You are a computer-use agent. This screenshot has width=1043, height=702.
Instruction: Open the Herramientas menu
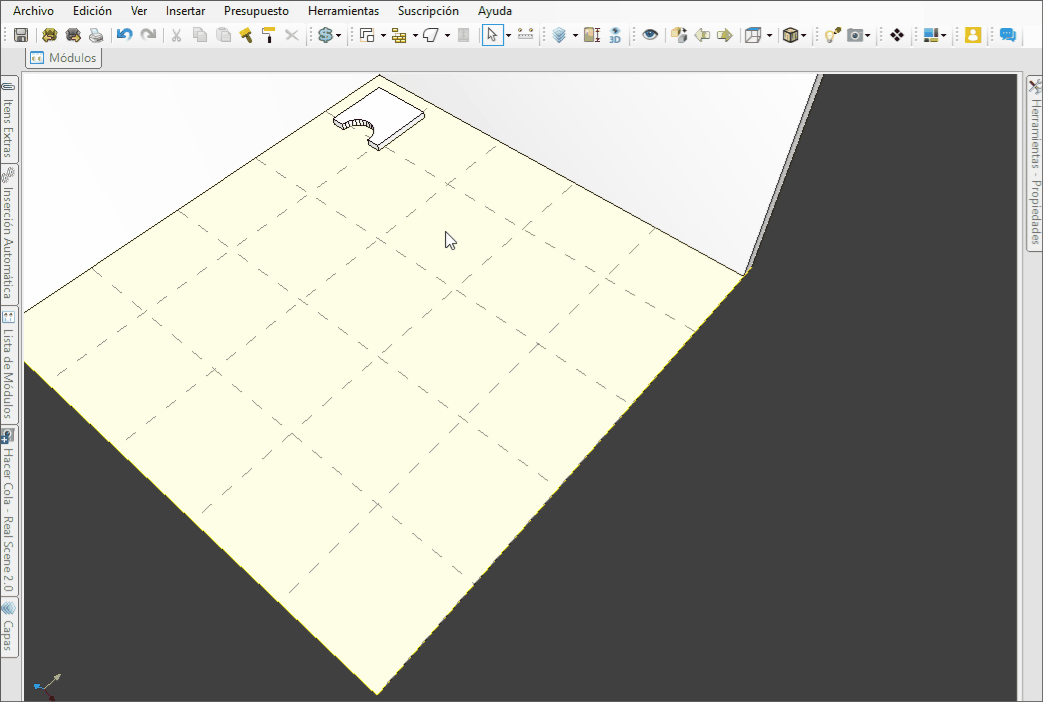point(343,11)
